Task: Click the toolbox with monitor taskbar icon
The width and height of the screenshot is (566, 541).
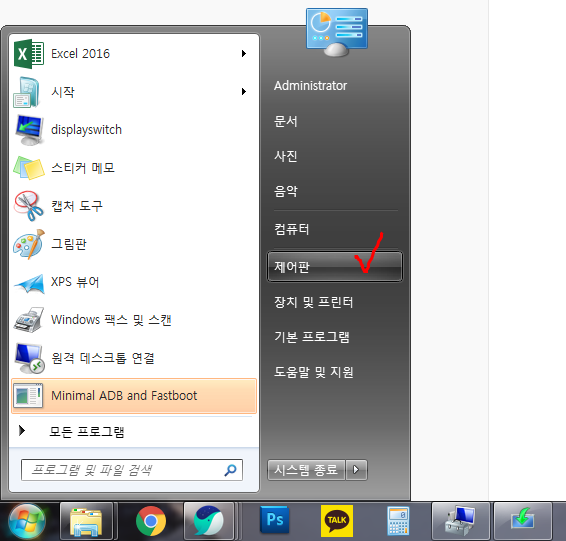Action: 460,521
